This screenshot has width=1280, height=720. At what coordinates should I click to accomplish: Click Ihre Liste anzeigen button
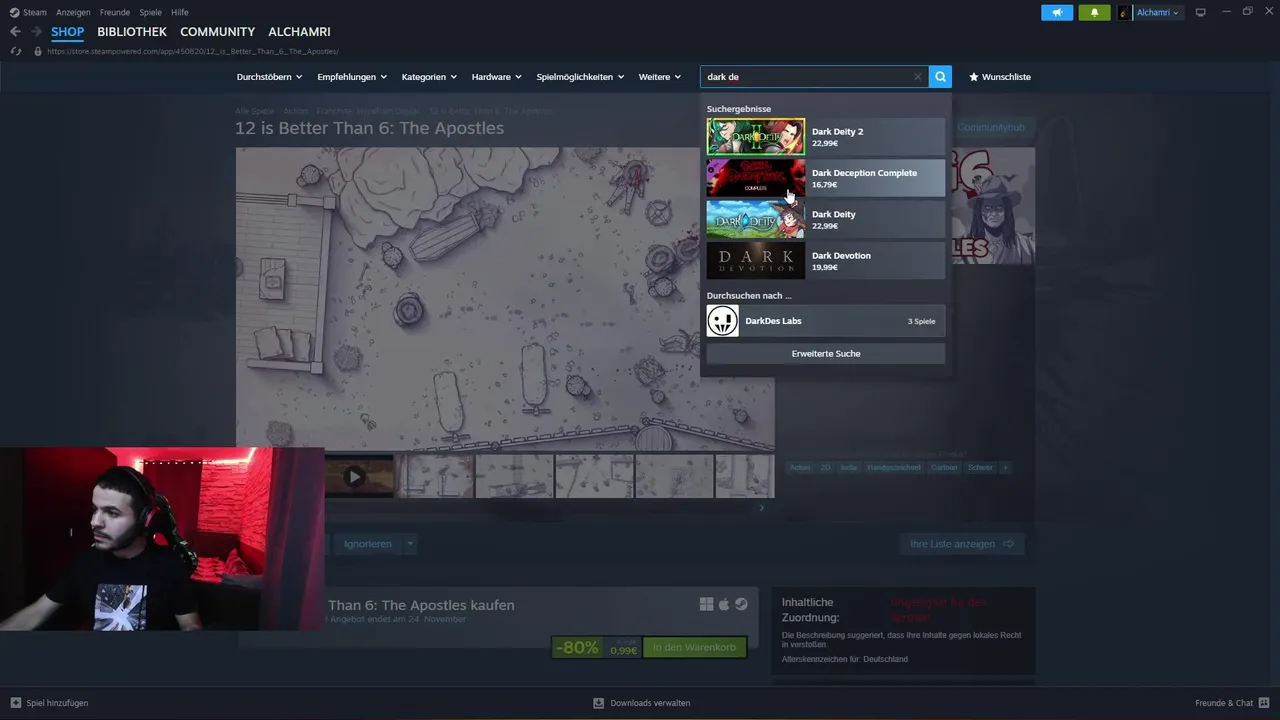pyautogui.click(x=962, y=544)
